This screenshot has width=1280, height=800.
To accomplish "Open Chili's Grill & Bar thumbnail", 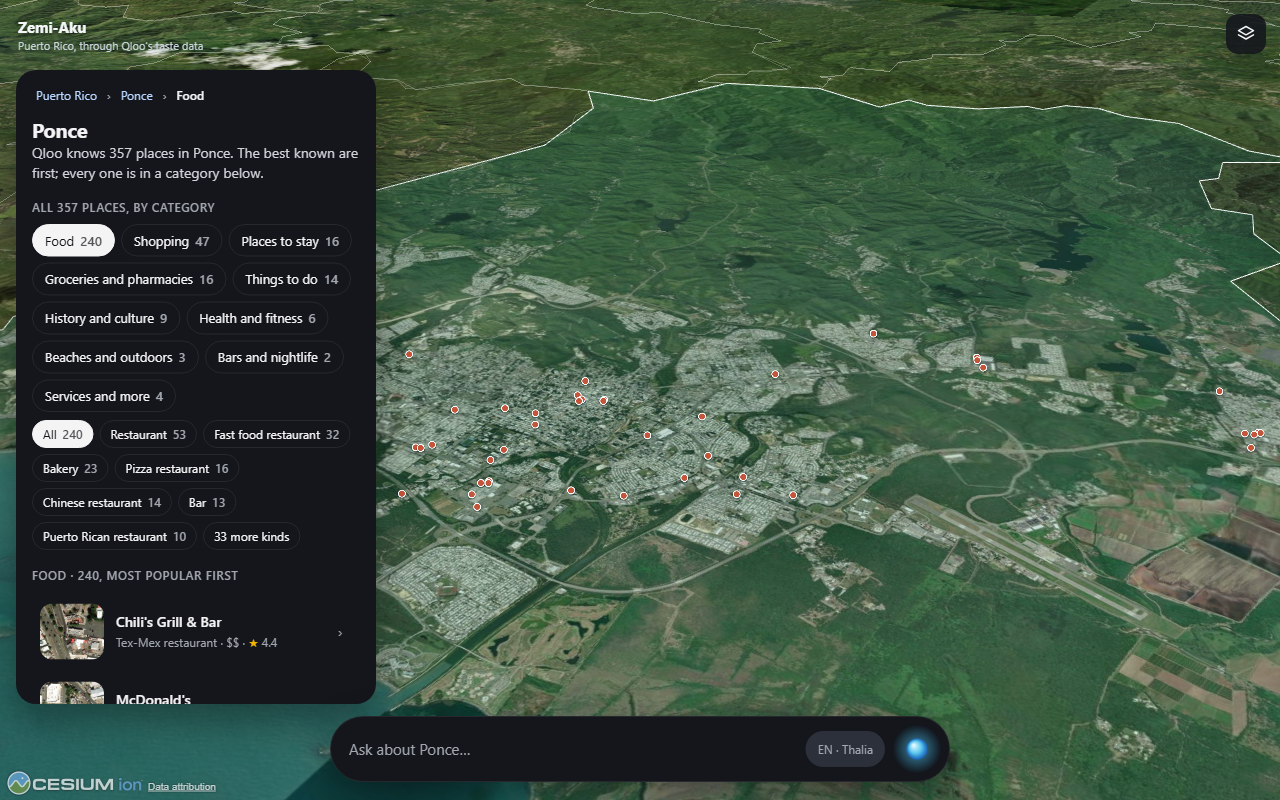I will (72, 631).
